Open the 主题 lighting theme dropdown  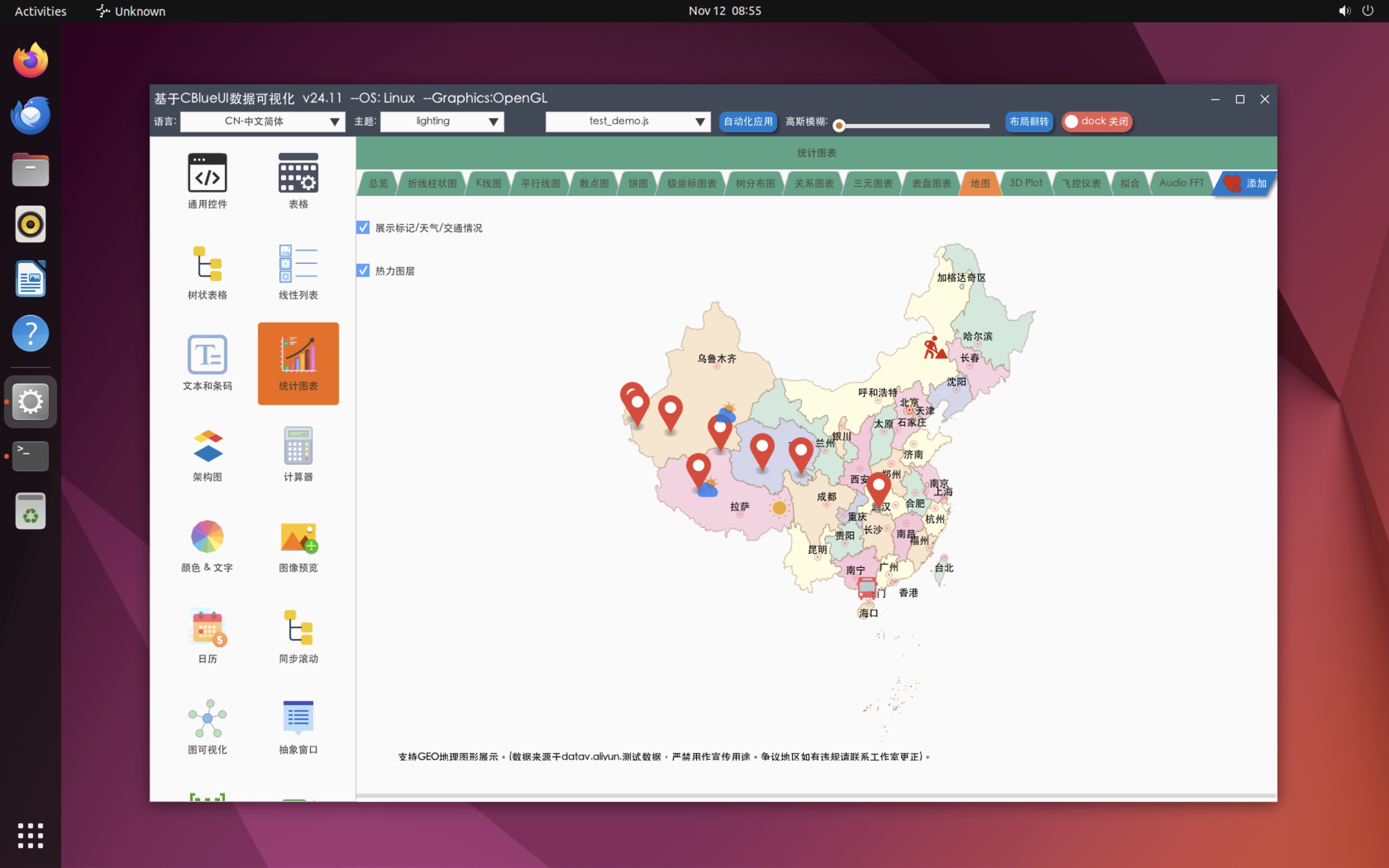pos(442,122)
